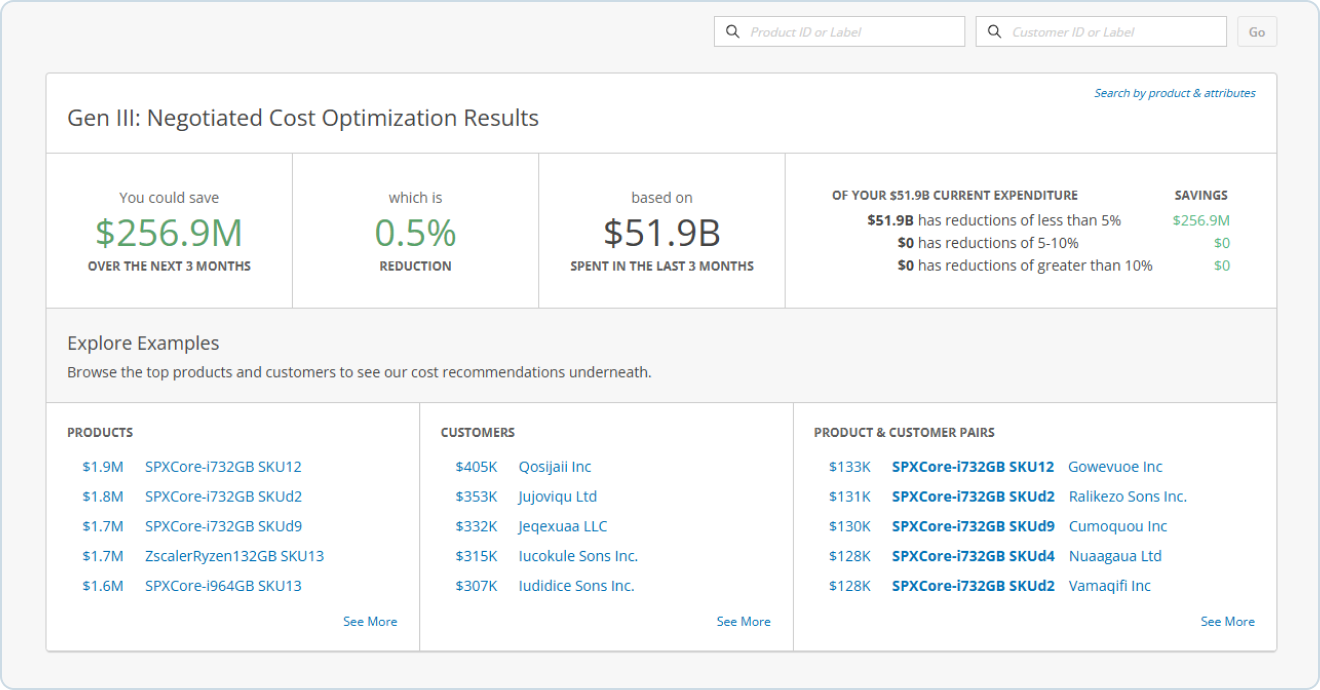Click the Product ID search magnifier icon
Viewport: 1320px width, 690px height.
point(733,32)
